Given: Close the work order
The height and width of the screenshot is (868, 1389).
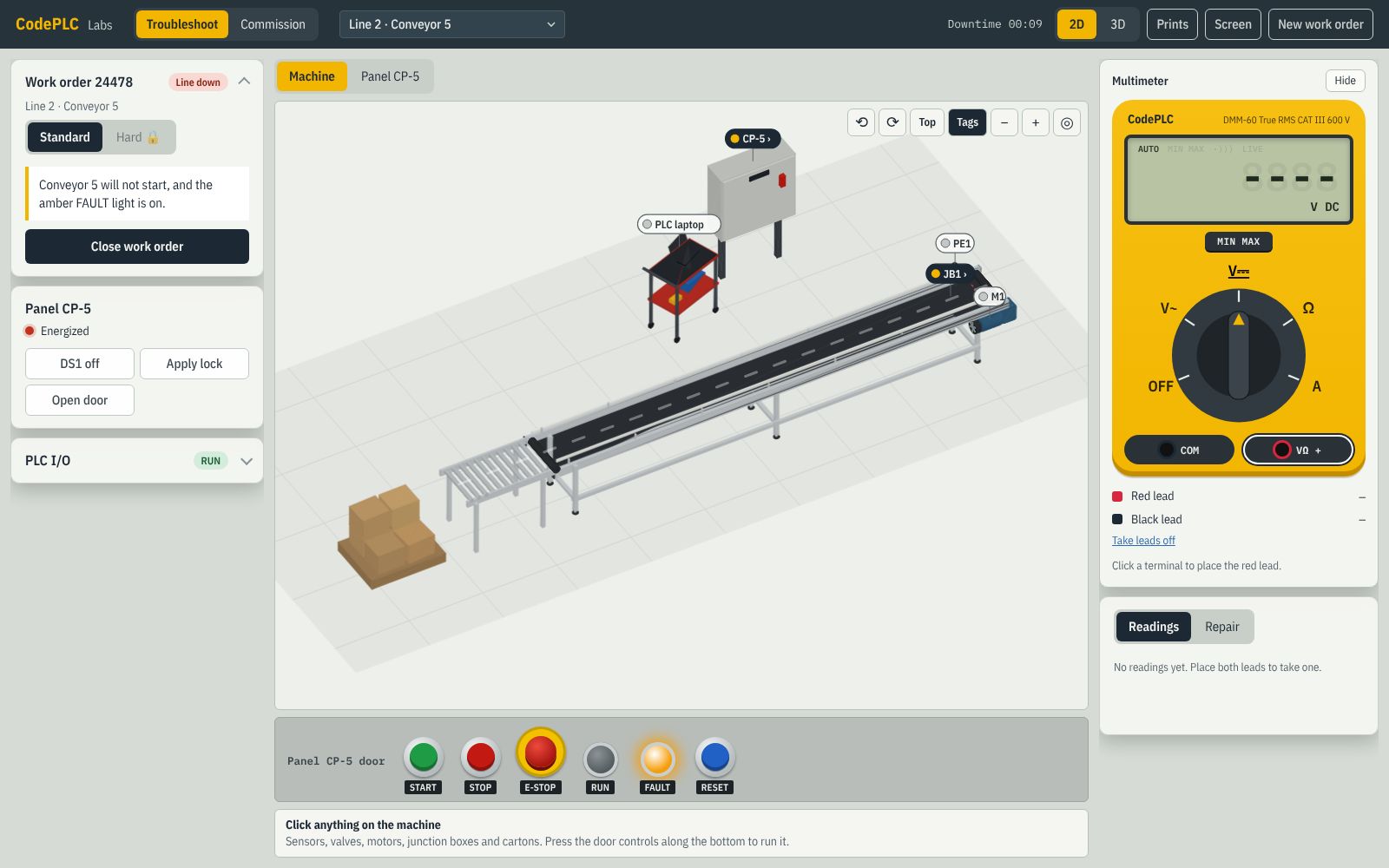Looking at the screenshot, I should pos(137,247).
